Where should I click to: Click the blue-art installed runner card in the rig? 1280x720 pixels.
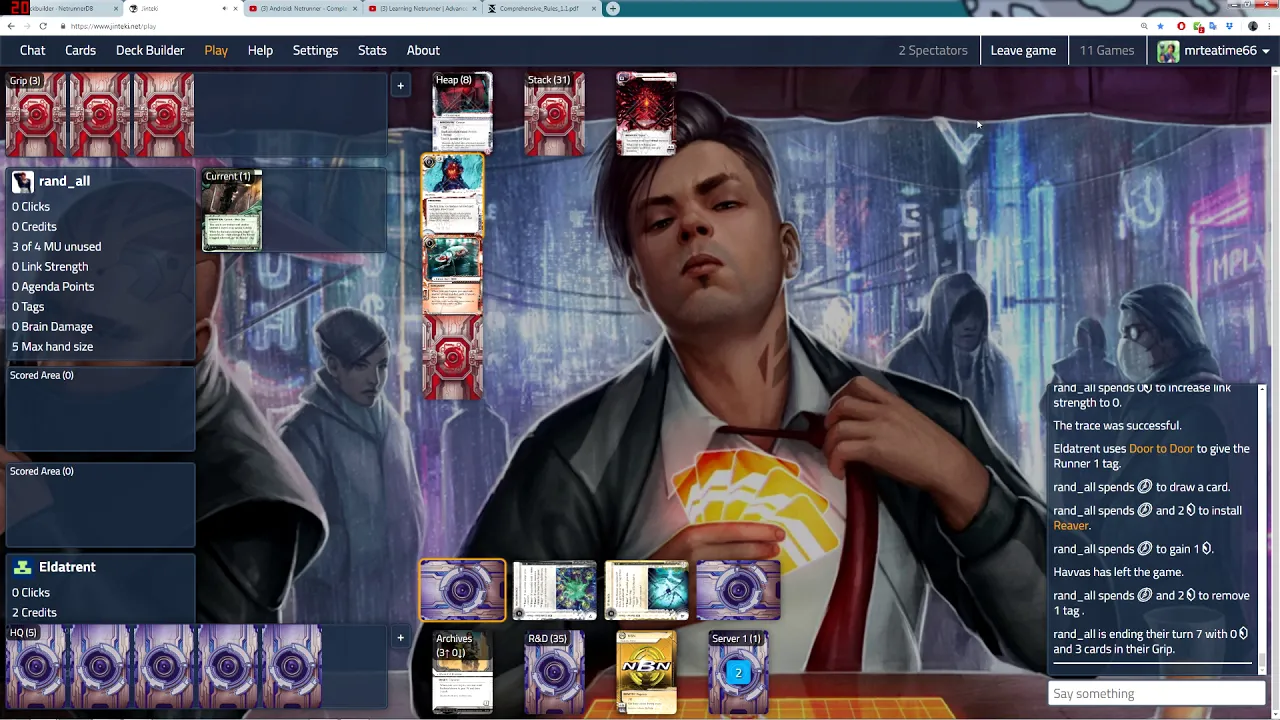pyautogui.click(x=452, y=196)
